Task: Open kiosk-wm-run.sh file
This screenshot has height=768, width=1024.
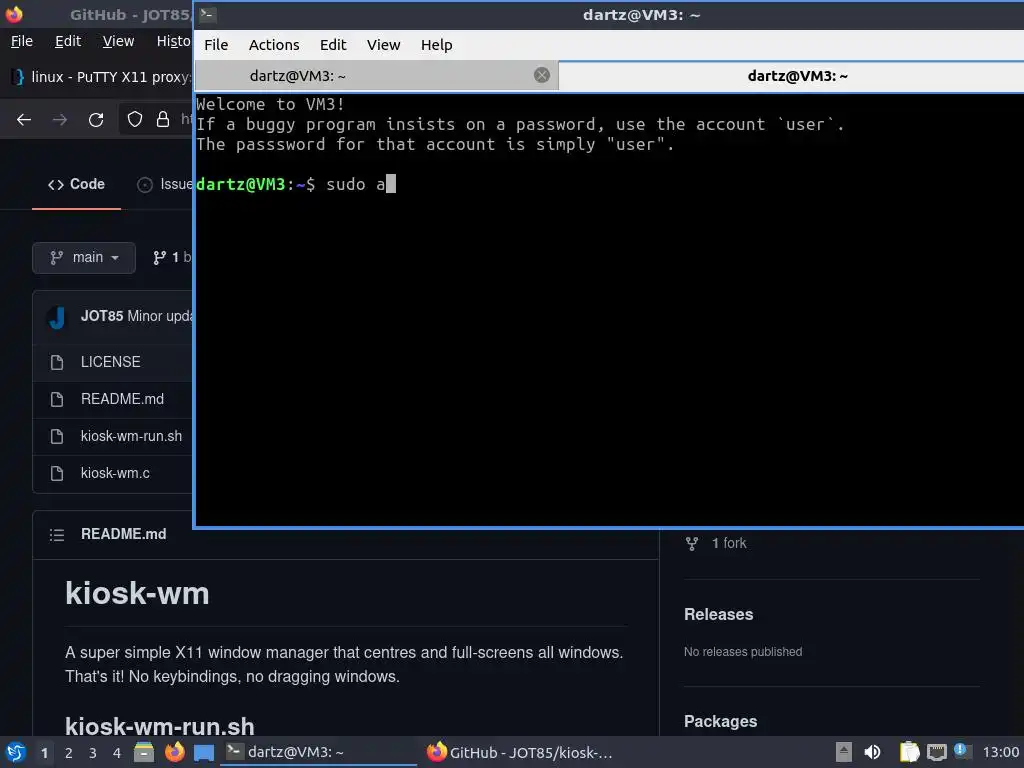Action: point(131,436)
